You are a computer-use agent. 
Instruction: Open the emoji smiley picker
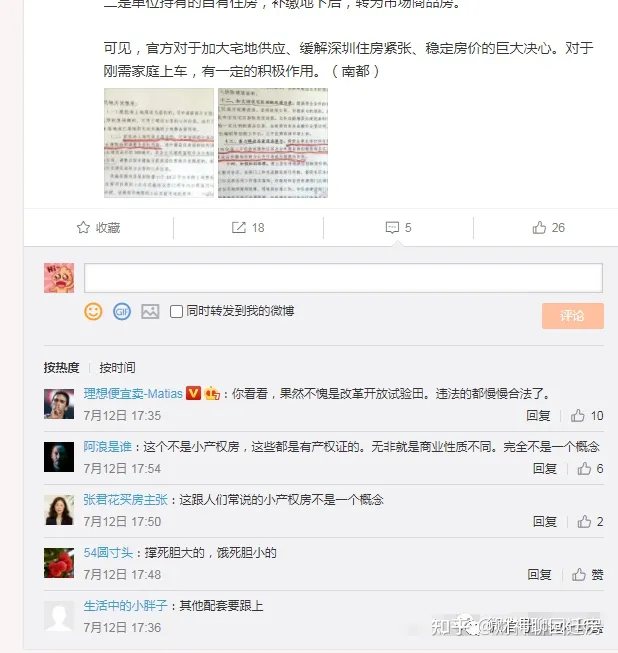tap(93, 312)
